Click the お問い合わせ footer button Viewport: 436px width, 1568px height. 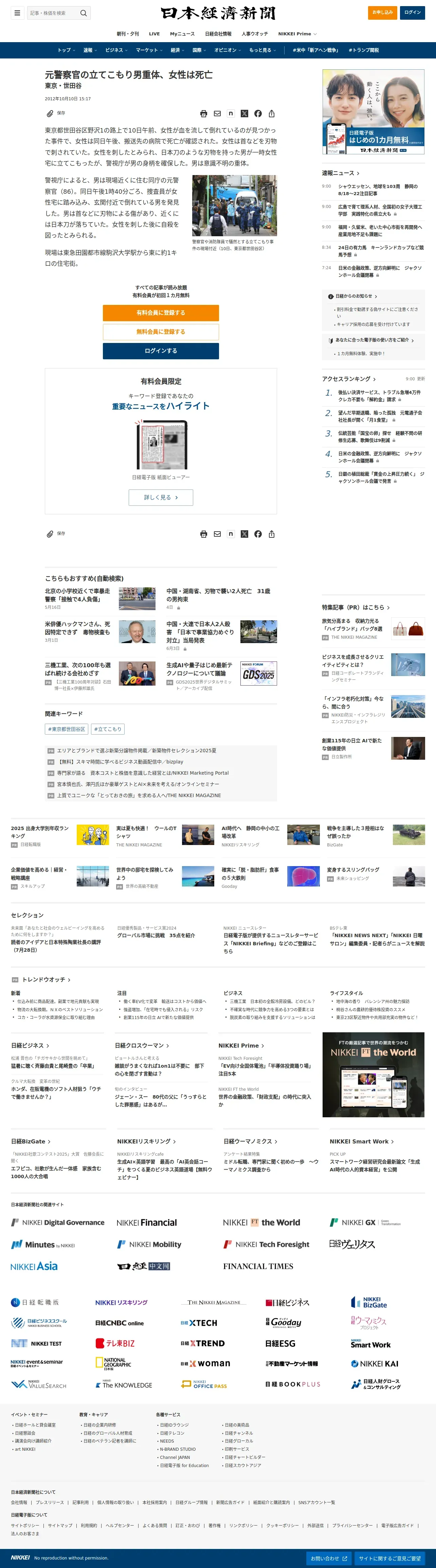[x=328, y=1558]
